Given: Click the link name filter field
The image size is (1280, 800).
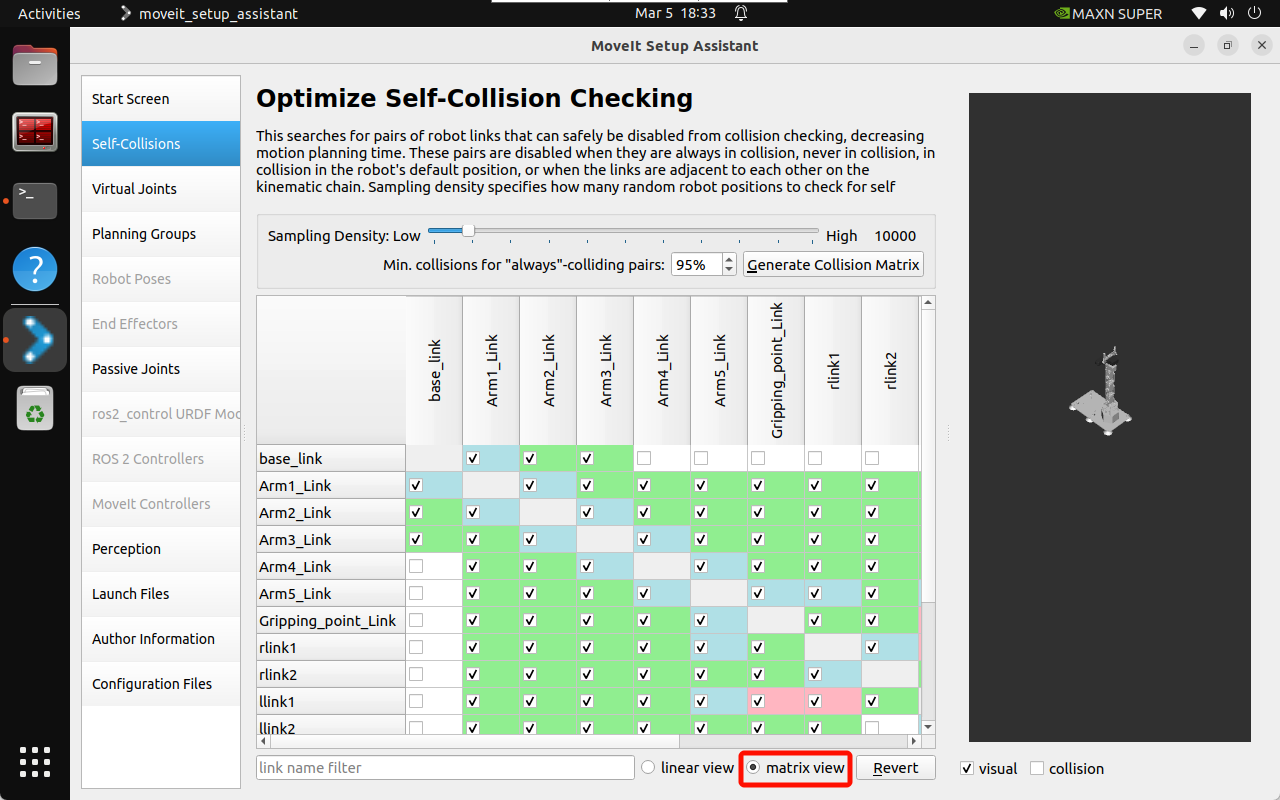Looking at the screenshot, I should point(445,768).
